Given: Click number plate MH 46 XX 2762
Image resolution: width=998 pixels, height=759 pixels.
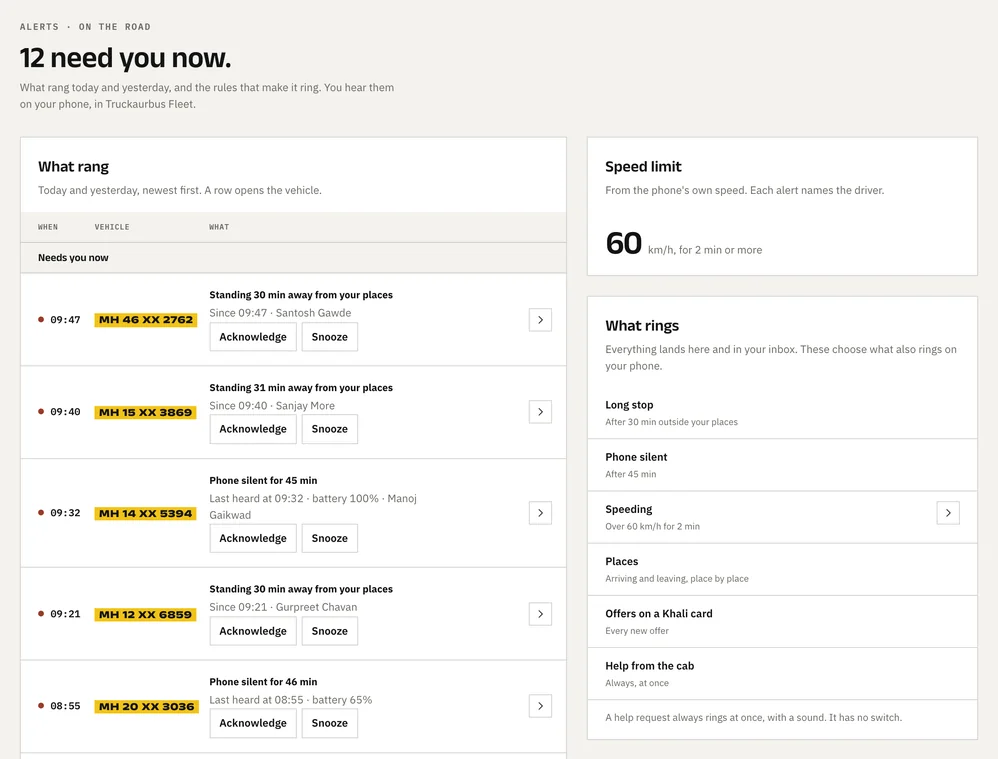Looking at the screenshot, I should [146, 320].
